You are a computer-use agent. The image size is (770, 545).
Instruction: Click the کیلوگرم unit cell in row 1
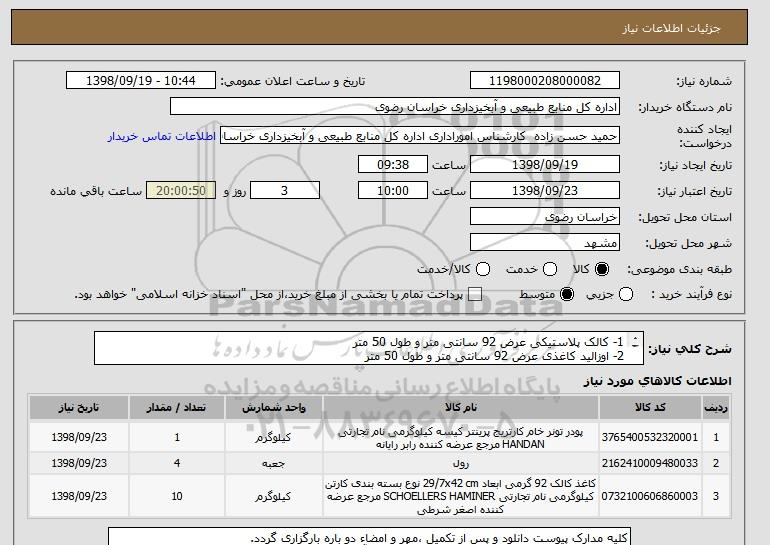click(x=274, y=437)
